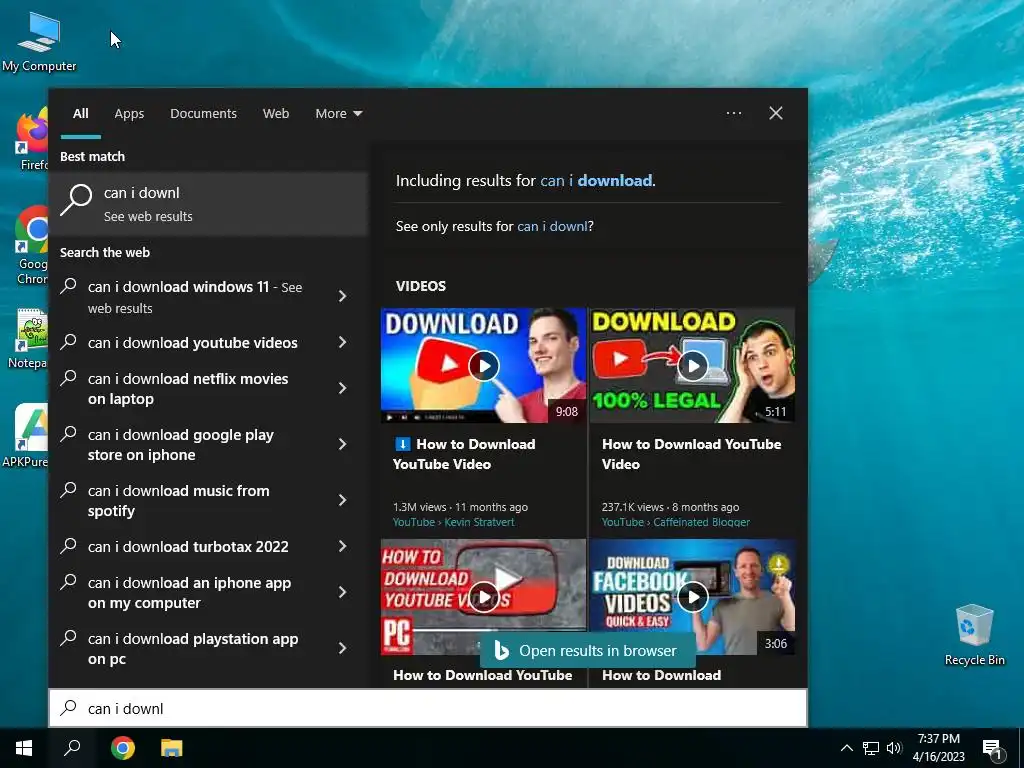
Task: Click Open results in browser button
Action: (588, 650)
